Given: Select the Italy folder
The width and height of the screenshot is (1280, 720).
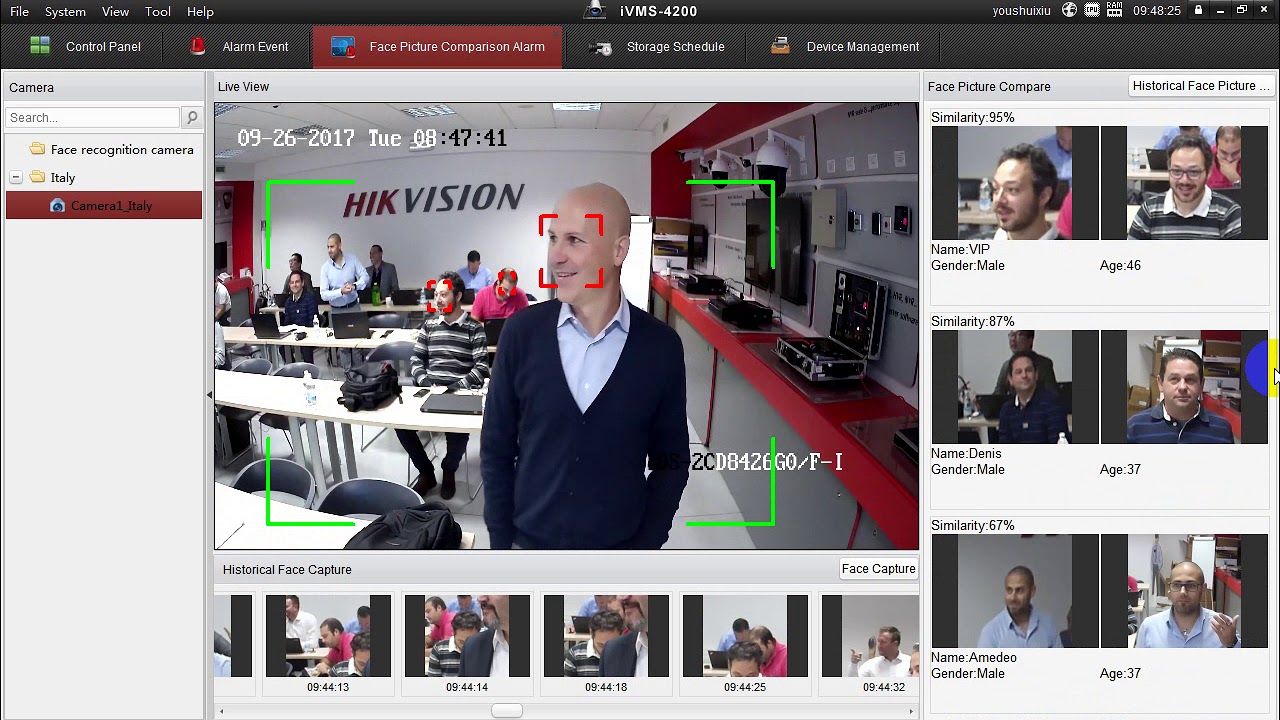Looking at the screenshot, I should [63, 177].
